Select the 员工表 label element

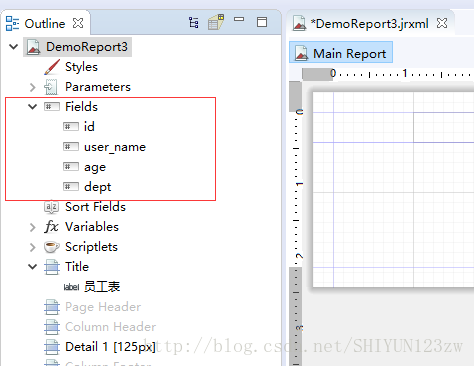click(x=102, y=287)
